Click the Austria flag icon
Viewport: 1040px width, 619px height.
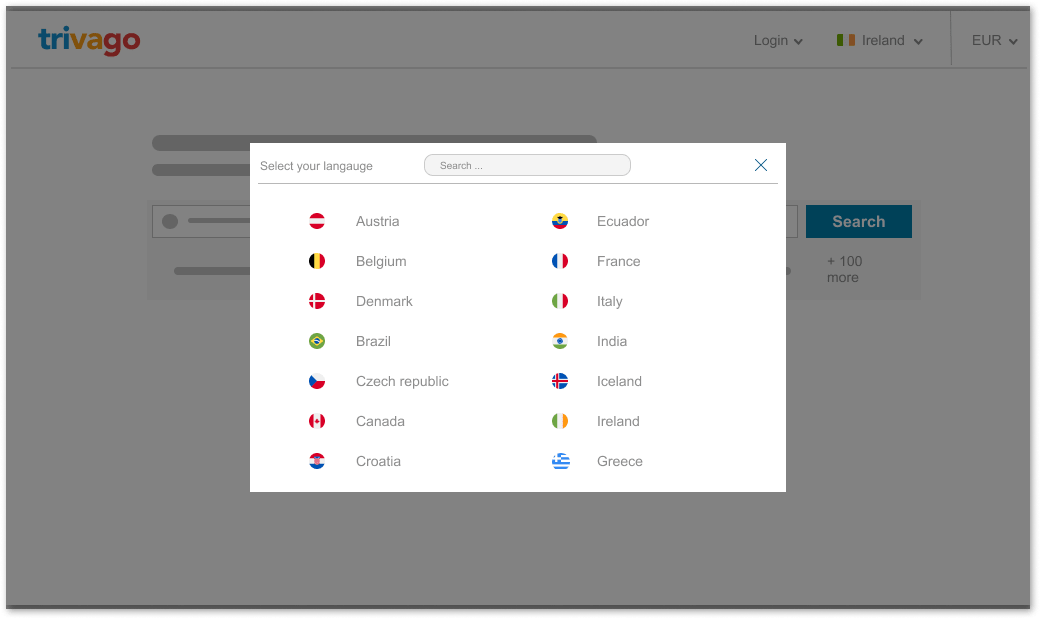pyautogui.click(x=317, y=221)
